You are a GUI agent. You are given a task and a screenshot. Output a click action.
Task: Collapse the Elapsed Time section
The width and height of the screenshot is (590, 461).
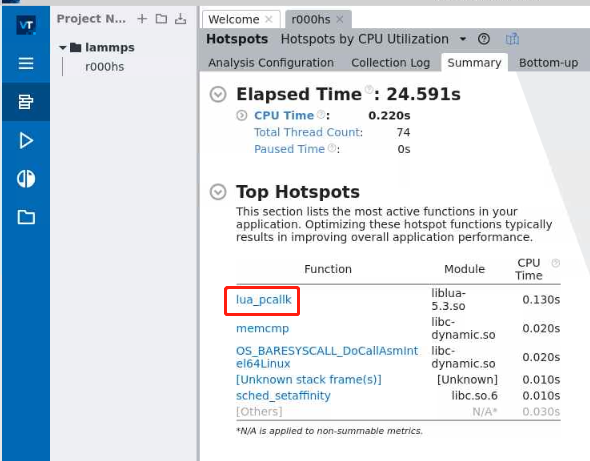[x=218, y=94]
